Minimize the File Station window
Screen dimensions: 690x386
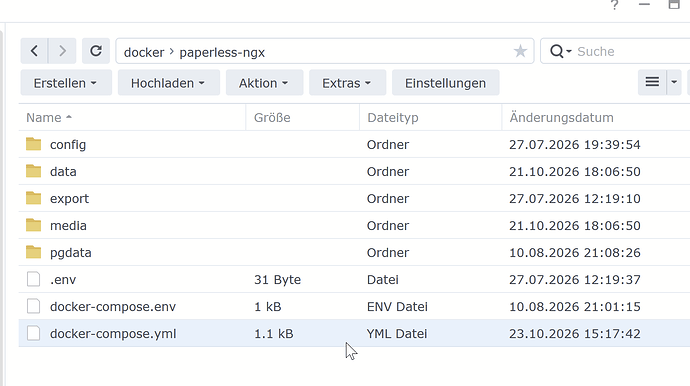coord(644,4)
